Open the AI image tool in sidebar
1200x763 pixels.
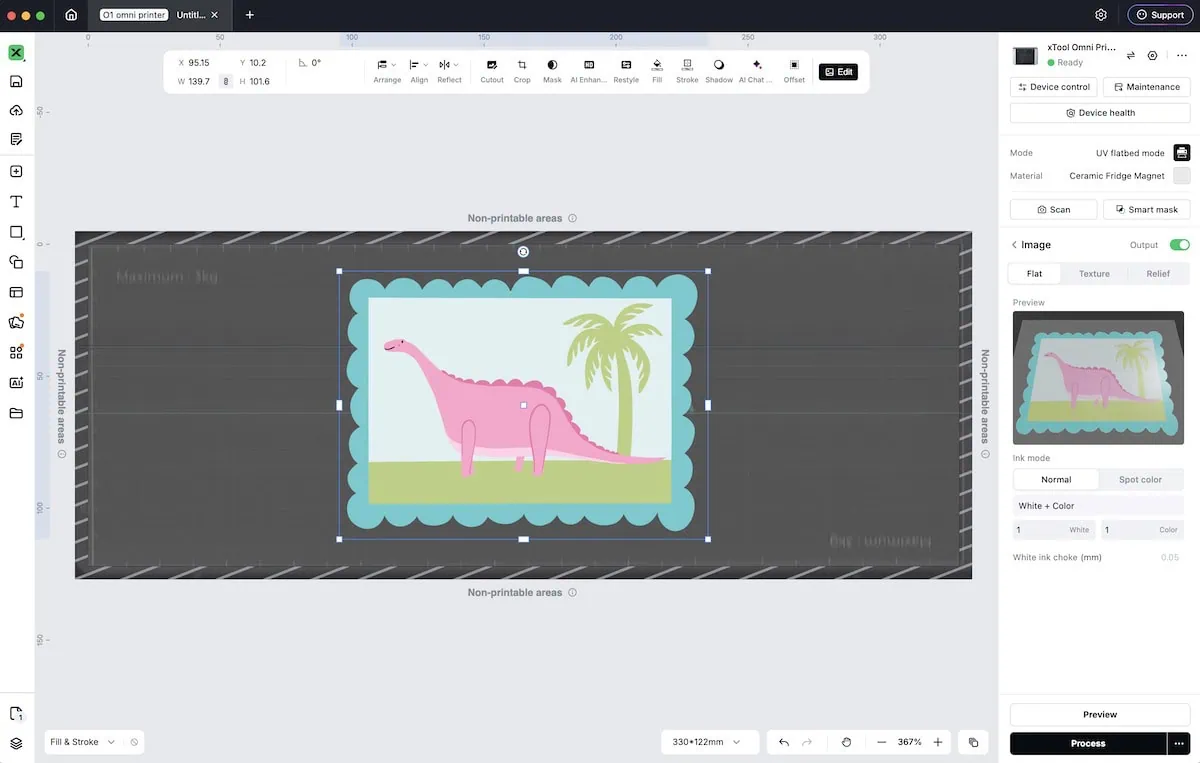(x=16, y=382)
